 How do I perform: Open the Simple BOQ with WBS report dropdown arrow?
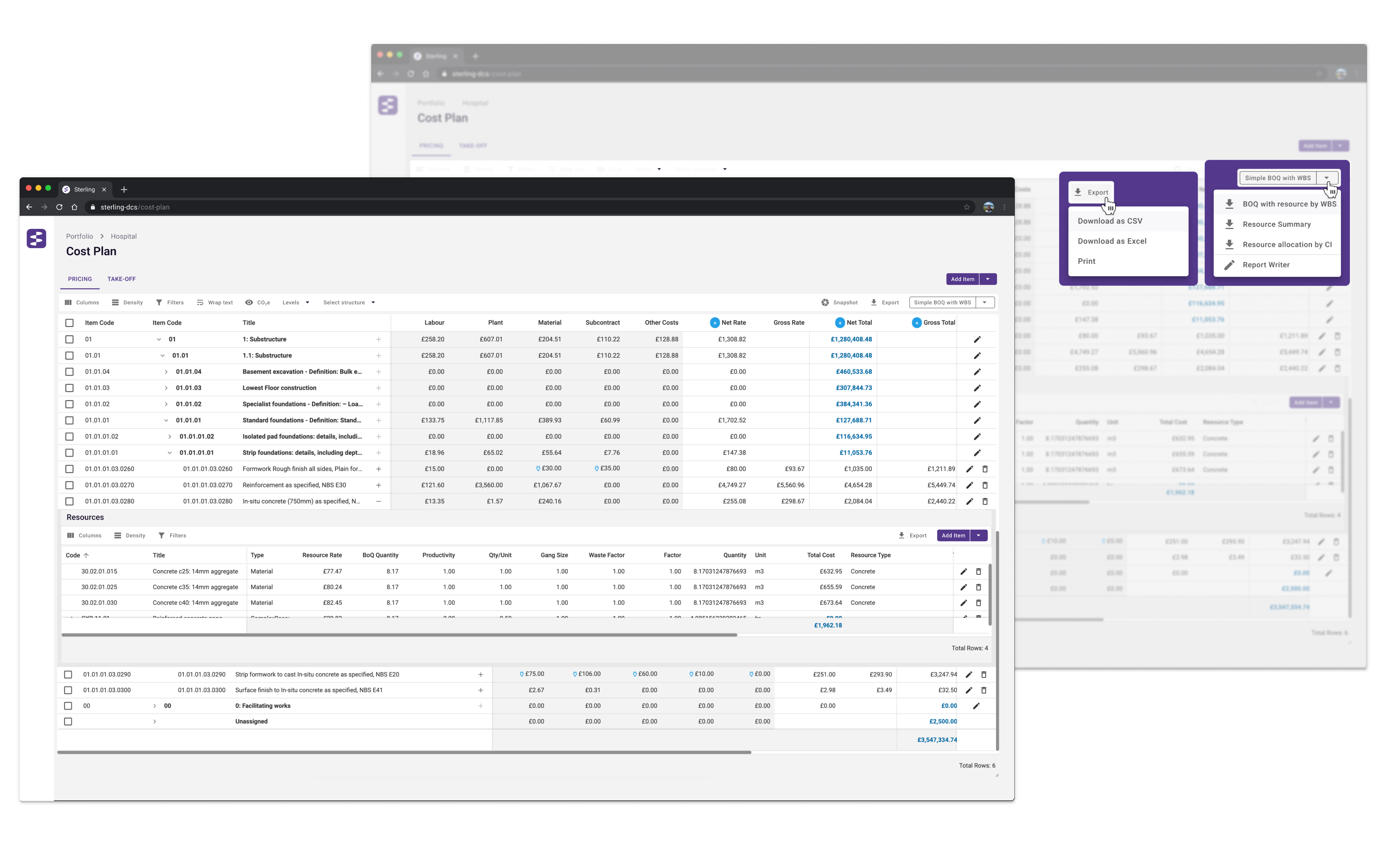[x=985, y=303]
